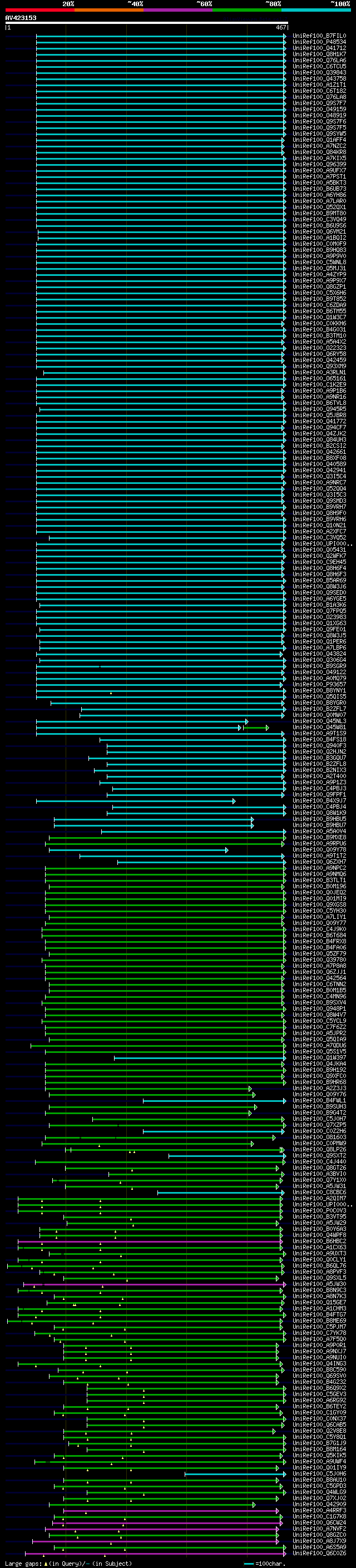Screen dimensions: 356x1568
Task: Open the UniRef100_A9NPC2 hit
Action: [319, 868]
